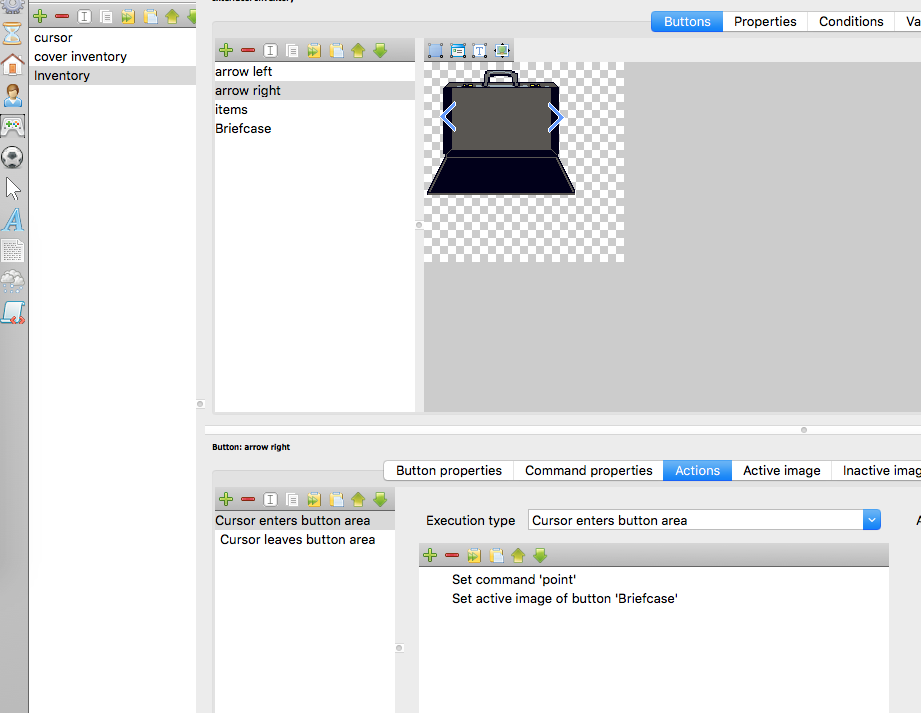
Task: Add a new interface with green plus
Action: tap(40, 16)
